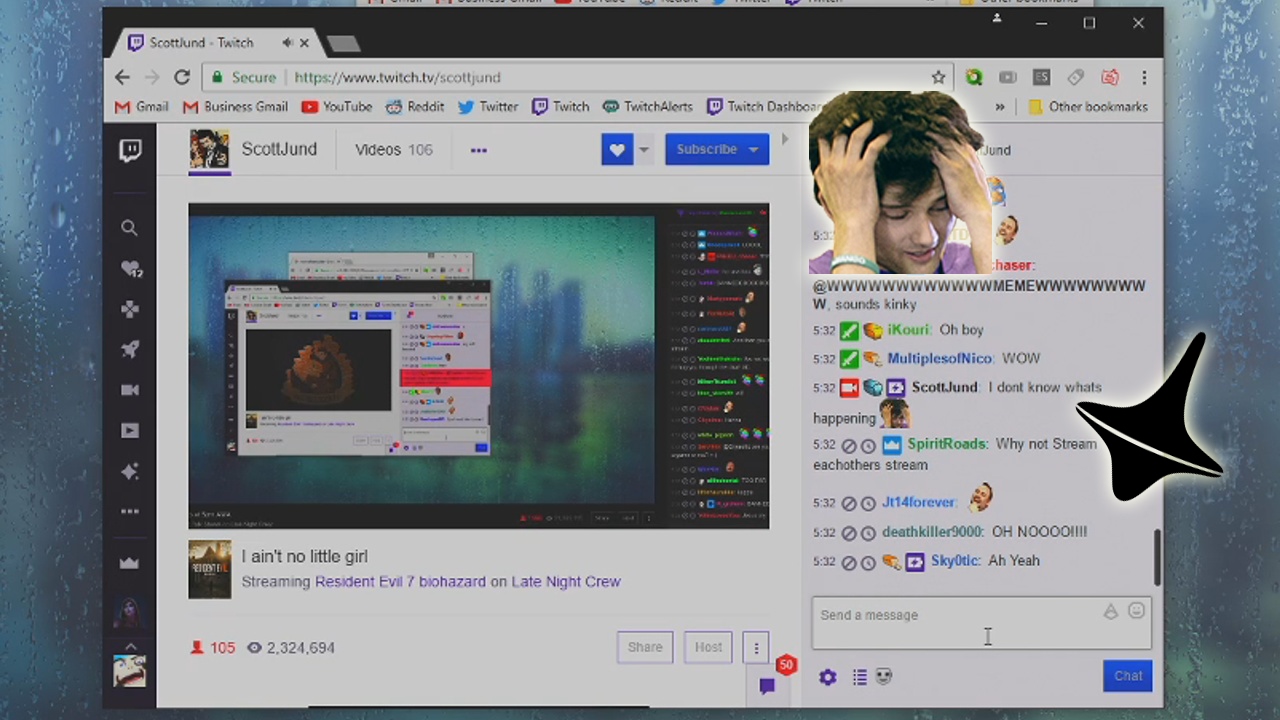Open ScottJund channel avatar
The width and height of the screenshot is (1280, 720).
click(x=209, y=150)
